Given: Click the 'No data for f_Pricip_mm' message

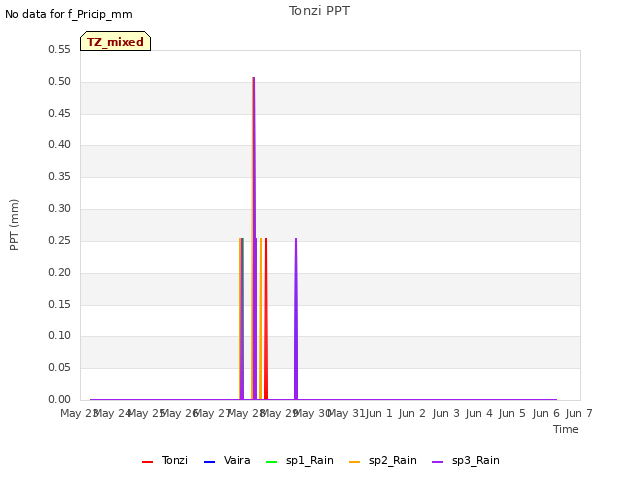Looking at the screenshot, I should 69,14.
